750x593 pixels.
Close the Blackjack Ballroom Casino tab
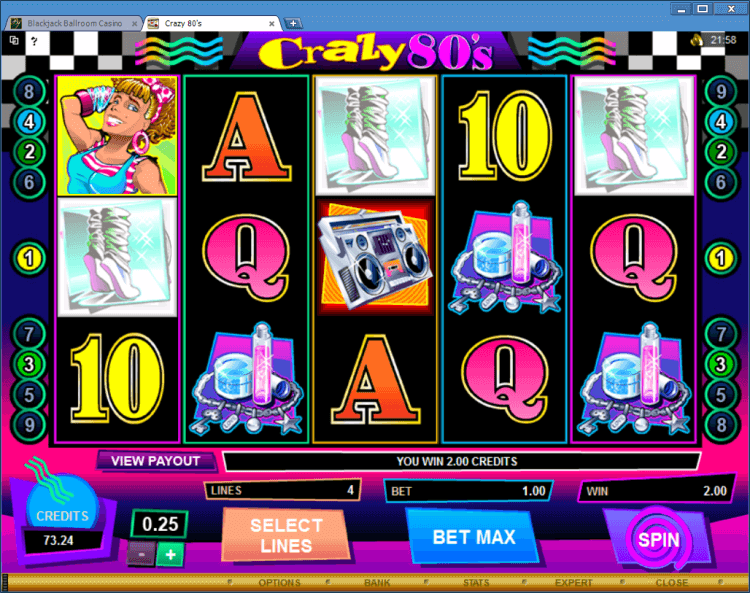point(134,23)
